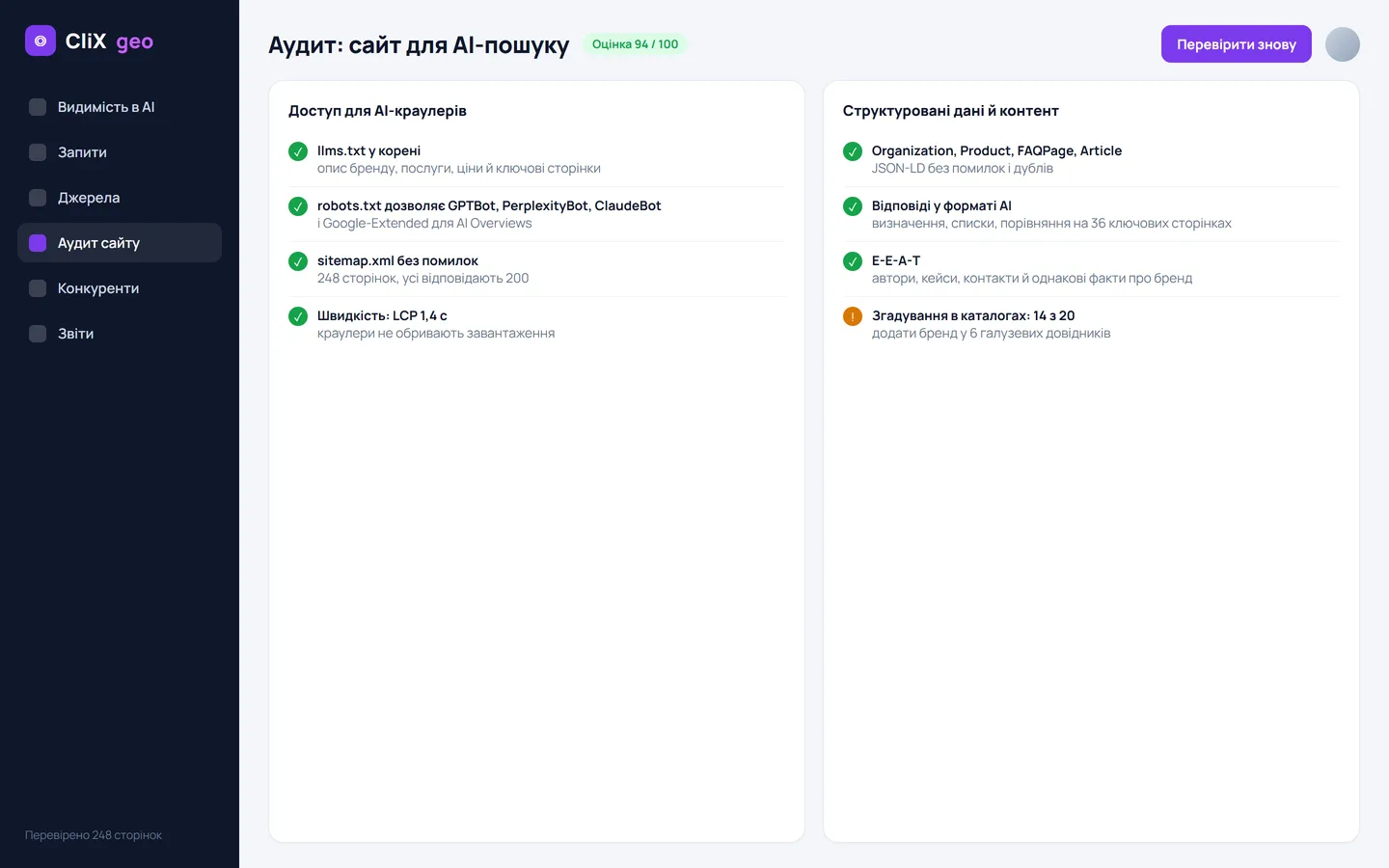
Task: Click the Organization, Product, FAQPage, Article title
Action: (x=996, y=150)
